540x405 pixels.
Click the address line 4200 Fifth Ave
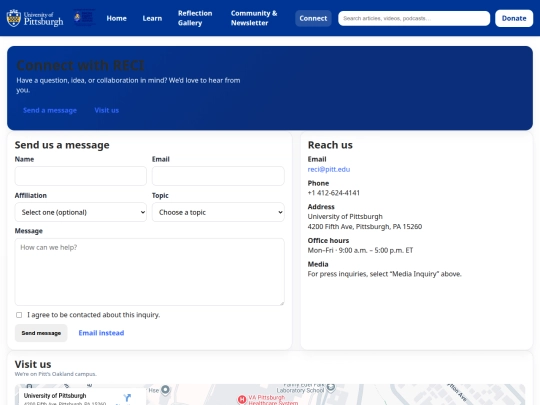click(x=365, y=227)
